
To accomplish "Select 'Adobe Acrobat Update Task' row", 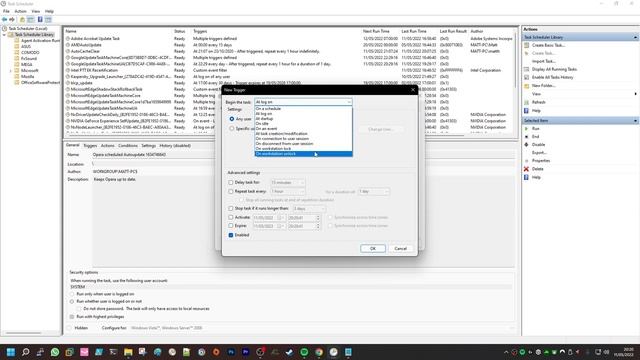I will [289, 39].
